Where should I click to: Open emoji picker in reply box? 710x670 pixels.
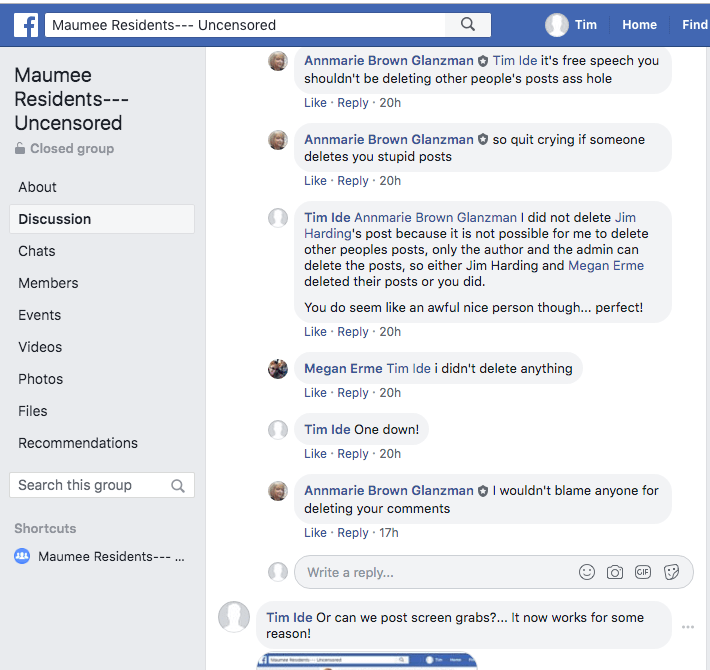click(x=587, y=572)
